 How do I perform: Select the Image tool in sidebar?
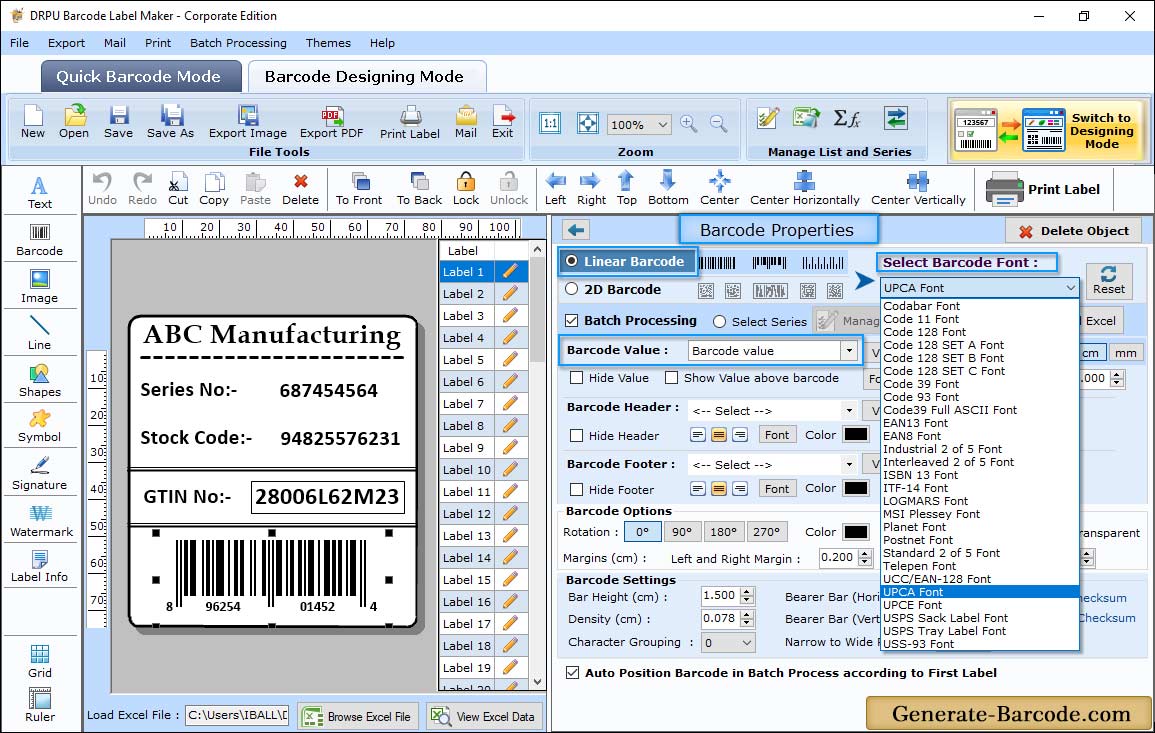(x=40, y=287)
